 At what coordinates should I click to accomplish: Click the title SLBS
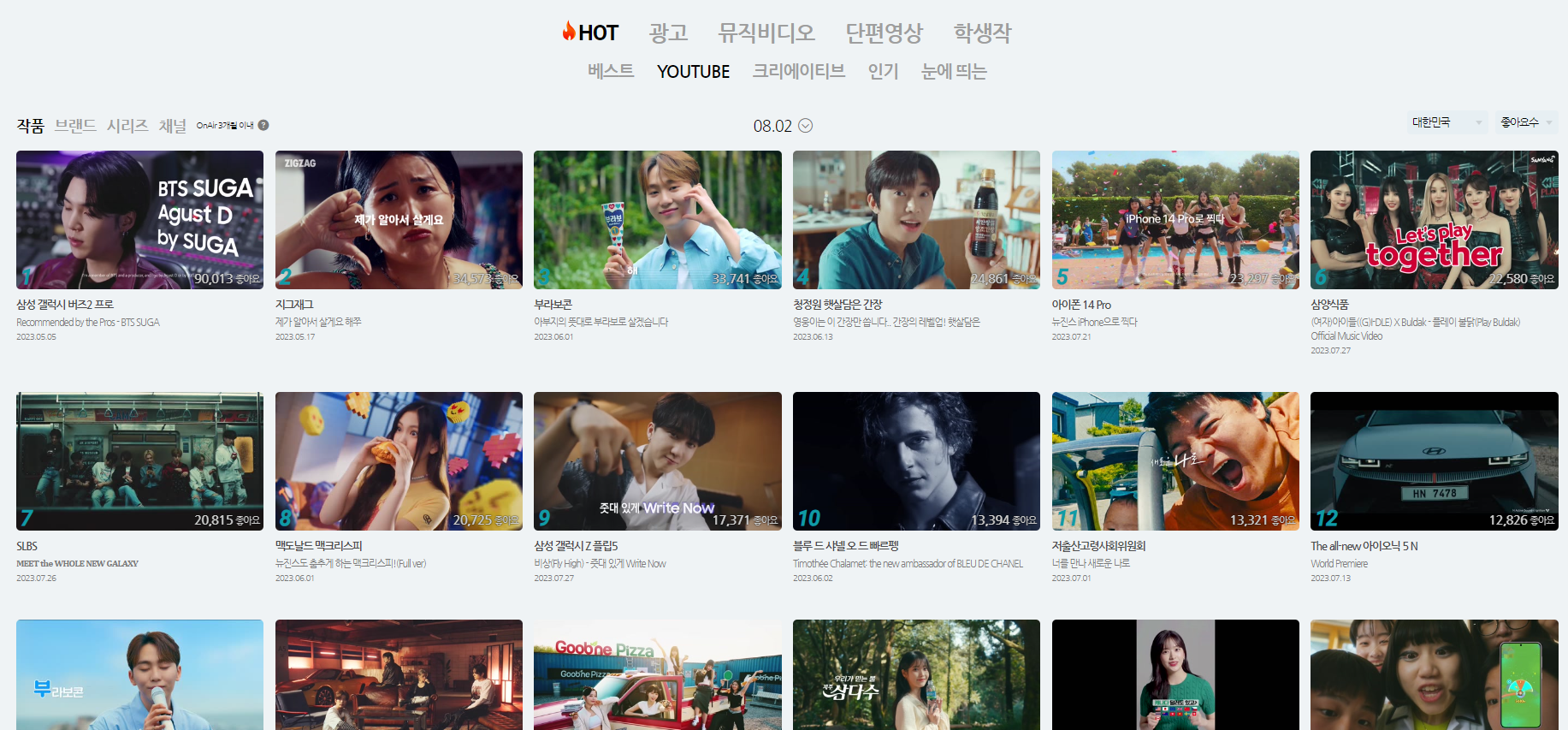coord(27,546)
